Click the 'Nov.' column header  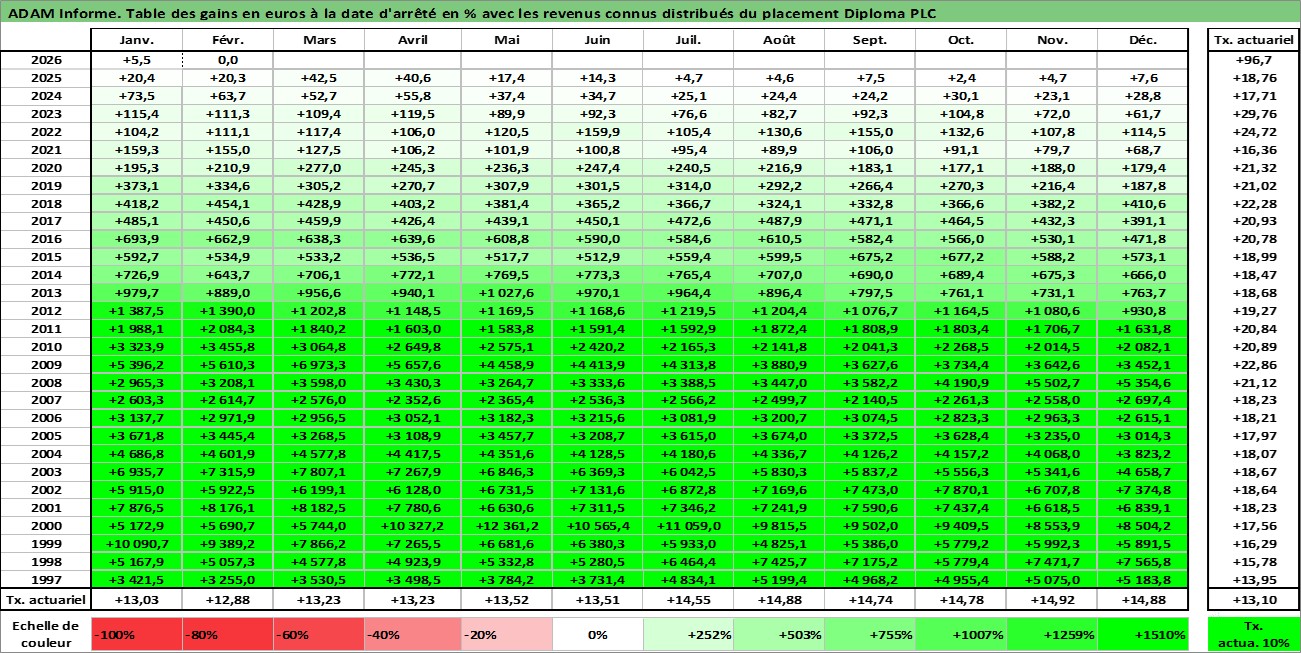pyautogui.click(x=1052, y=40)
